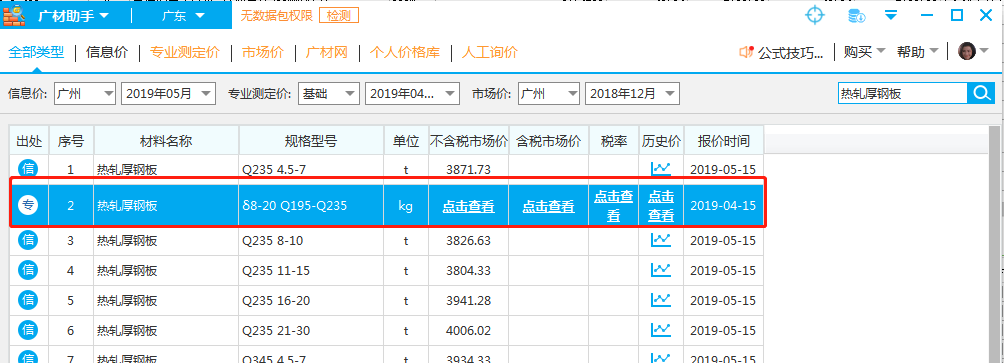Switch to the 全部类型 tab

coord(36,52)
